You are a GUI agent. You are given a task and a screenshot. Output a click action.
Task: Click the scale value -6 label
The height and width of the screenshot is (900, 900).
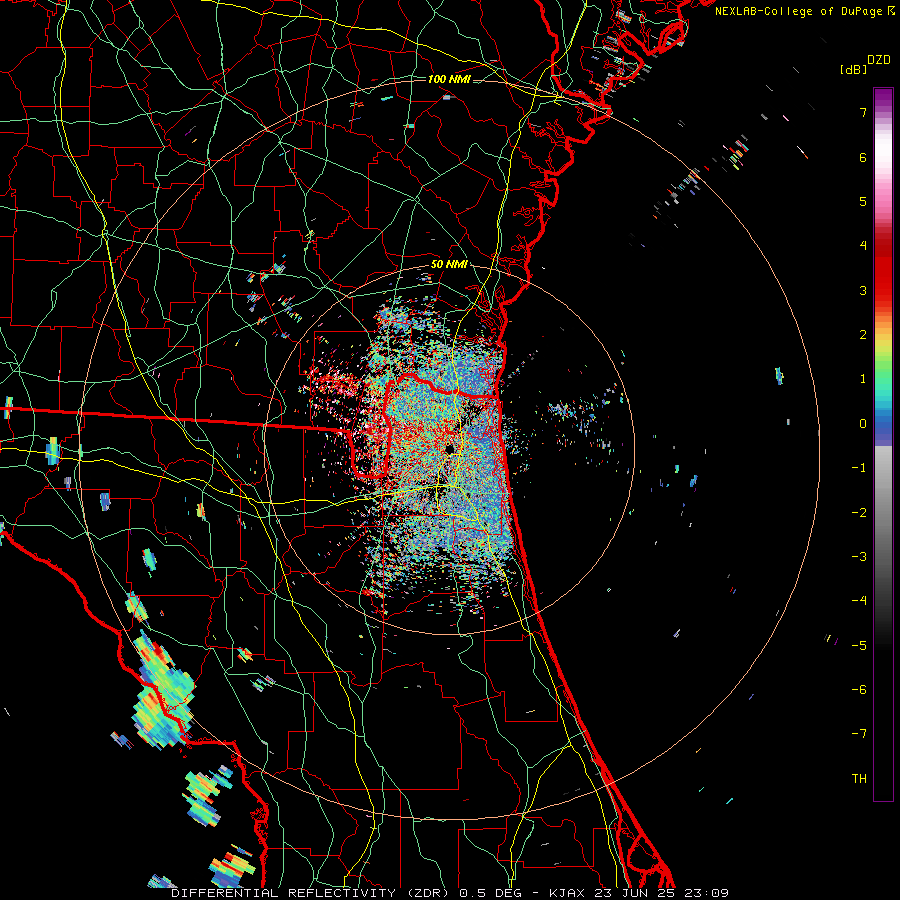[859, 690]
